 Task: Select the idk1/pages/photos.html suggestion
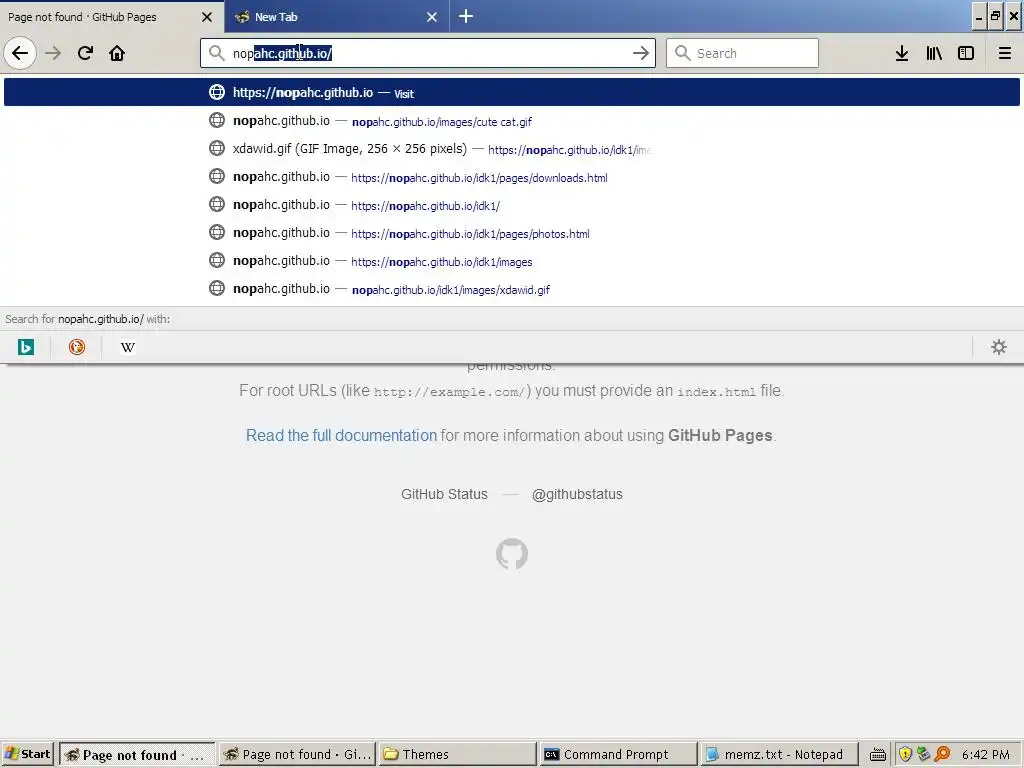tap(512, 233)
